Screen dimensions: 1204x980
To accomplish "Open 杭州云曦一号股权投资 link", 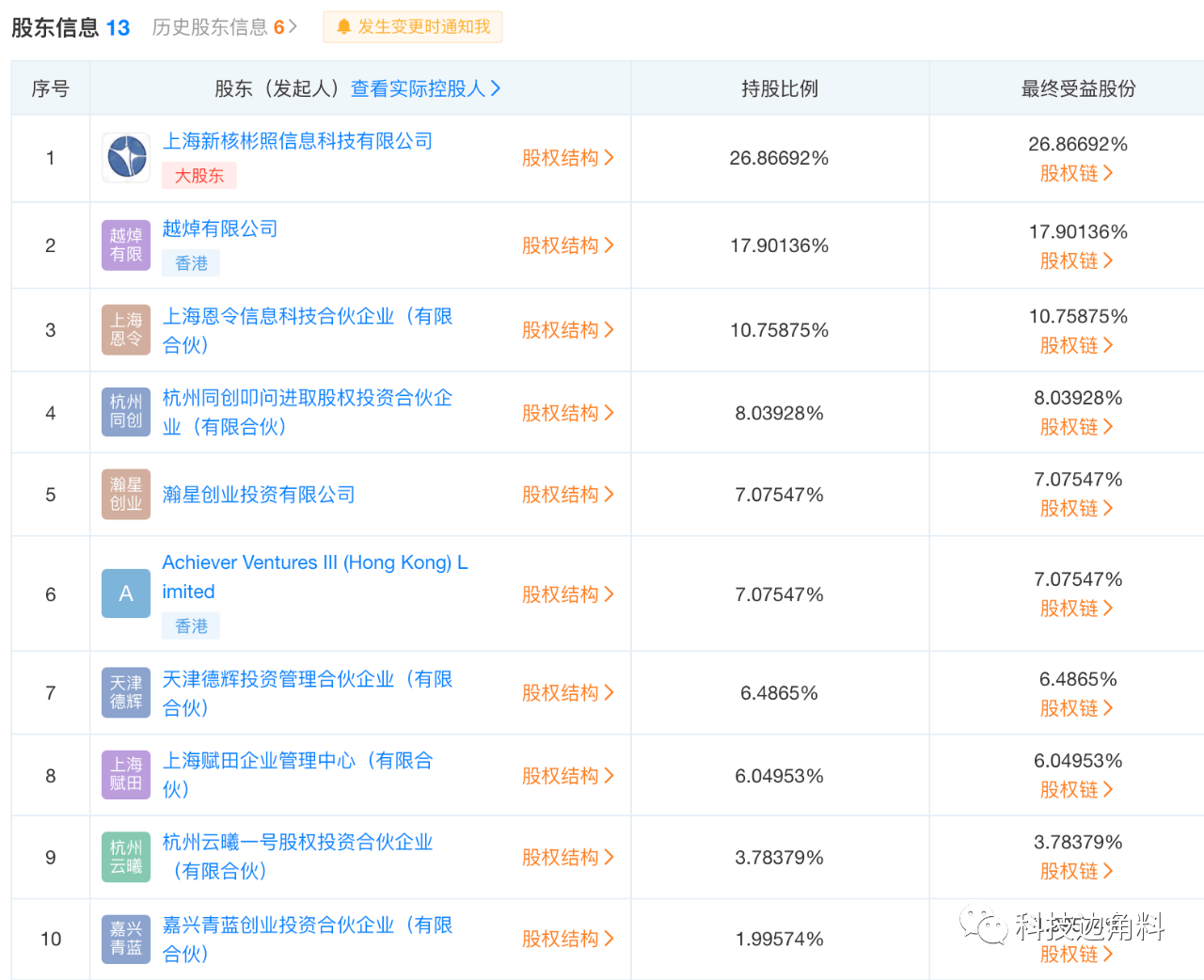I will click(x=298, y=856).
